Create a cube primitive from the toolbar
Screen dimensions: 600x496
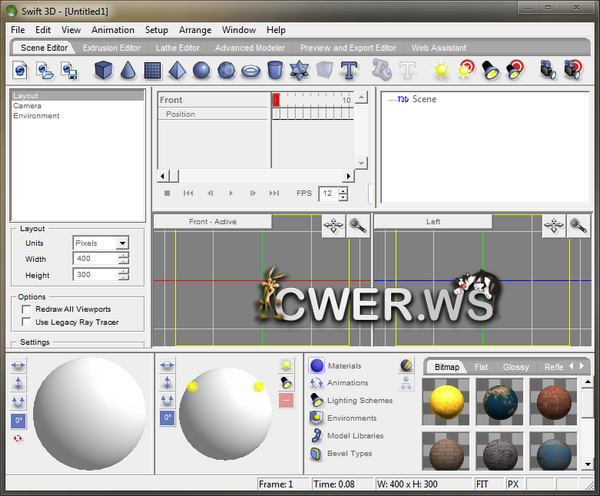click(x=102, y=70)
